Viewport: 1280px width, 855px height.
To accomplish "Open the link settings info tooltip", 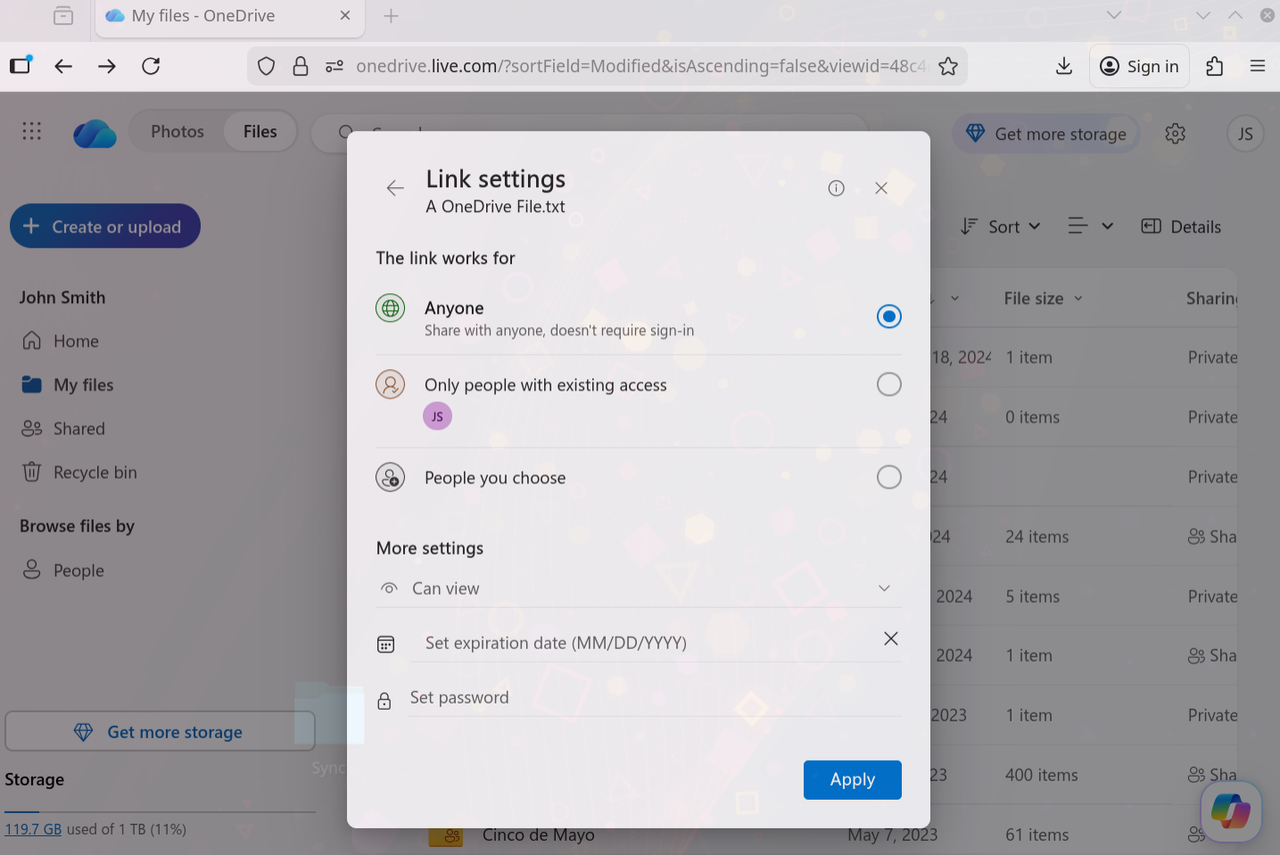I will [x=836, y=188].
